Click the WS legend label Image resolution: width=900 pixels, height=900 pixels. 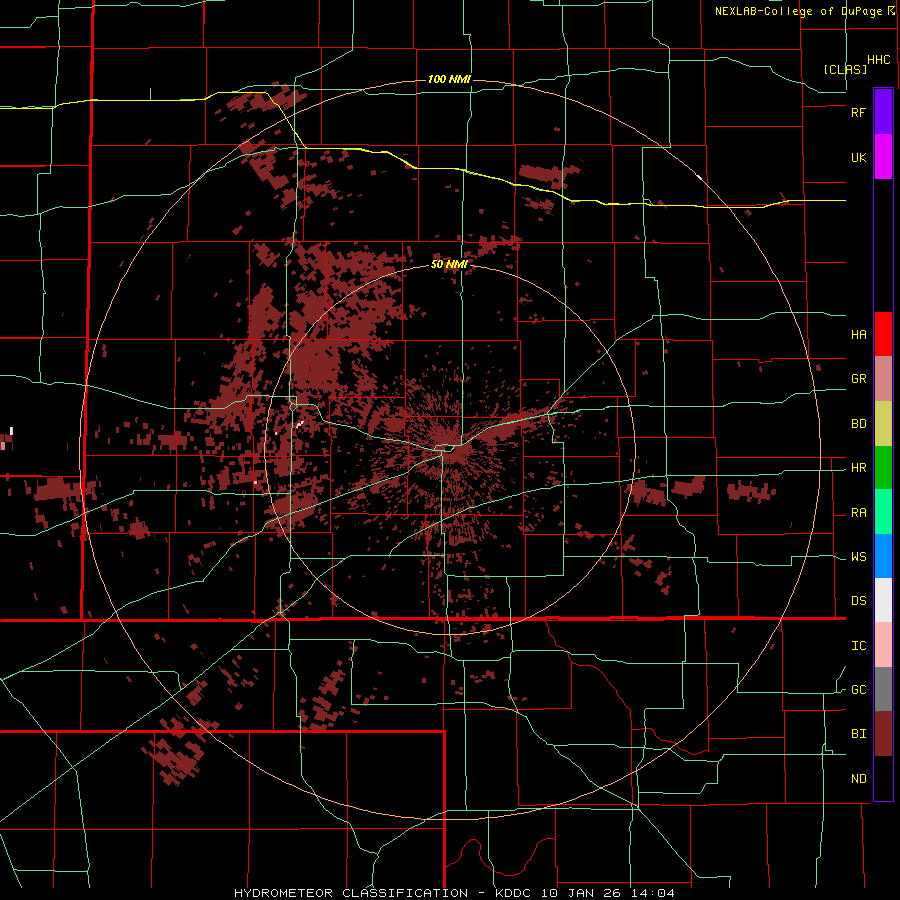(858, 557)
